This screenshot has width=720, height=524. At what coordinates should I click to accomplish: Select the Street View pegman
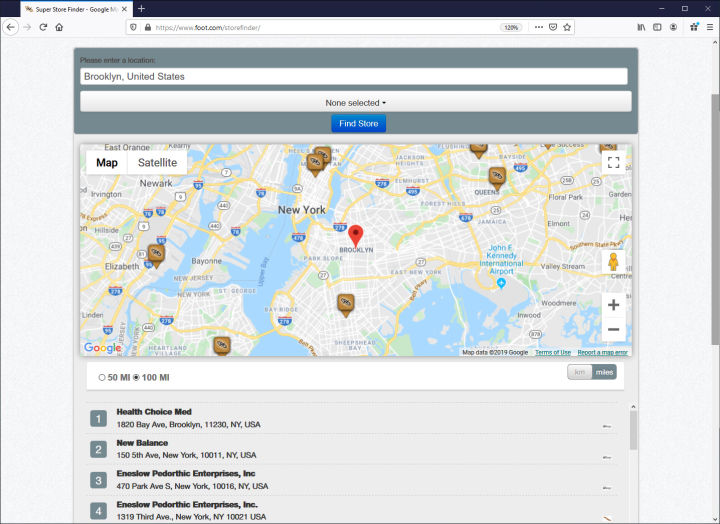click(x=613, y=262)
